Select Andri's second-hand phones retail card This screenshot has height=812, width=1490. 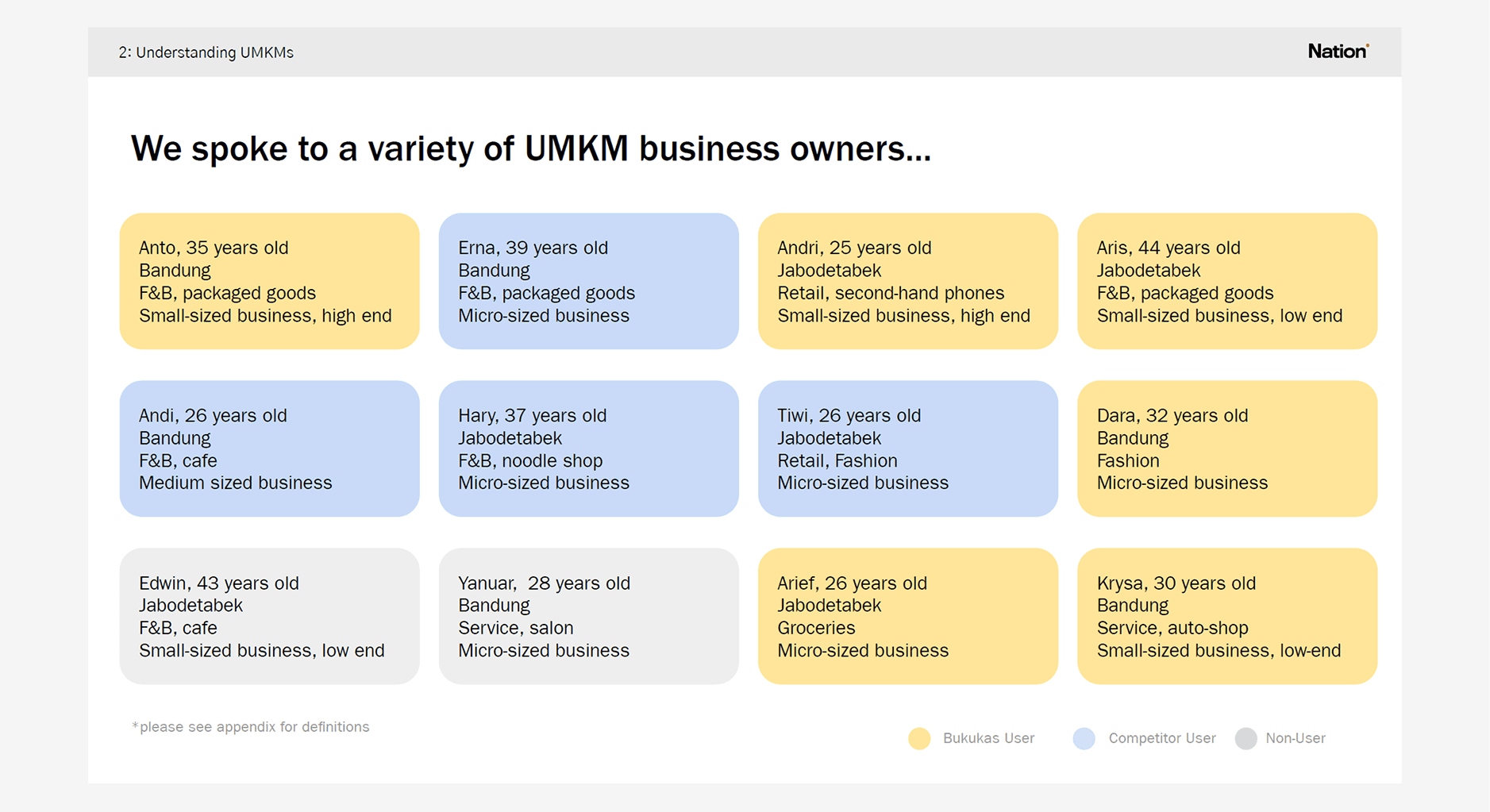pos(908,281)
